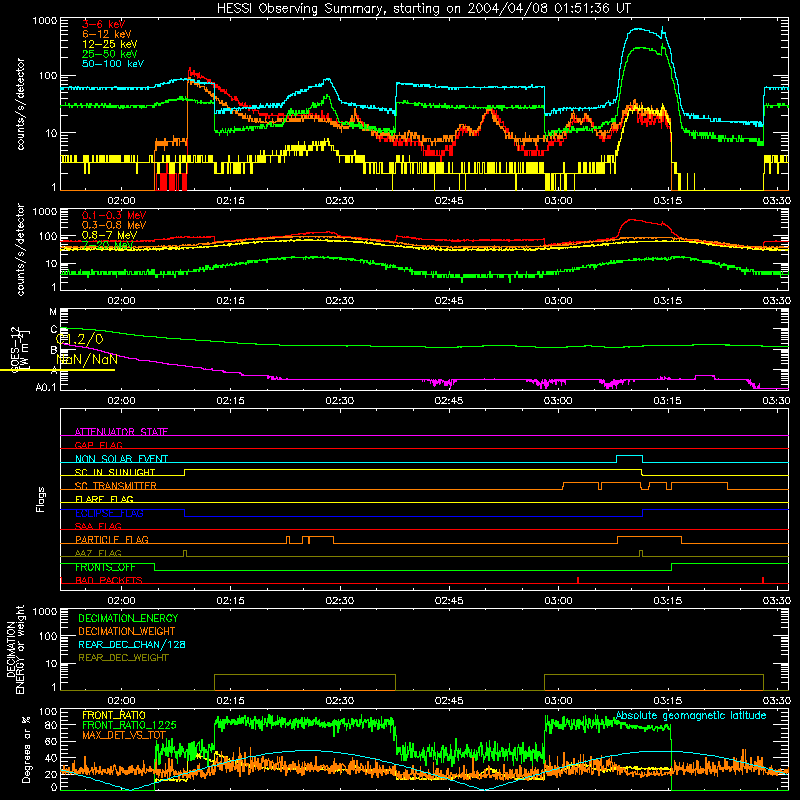Click the FRONTS_OFF flag label
This screenshot has width=800, height=800.
coord(105,567)
